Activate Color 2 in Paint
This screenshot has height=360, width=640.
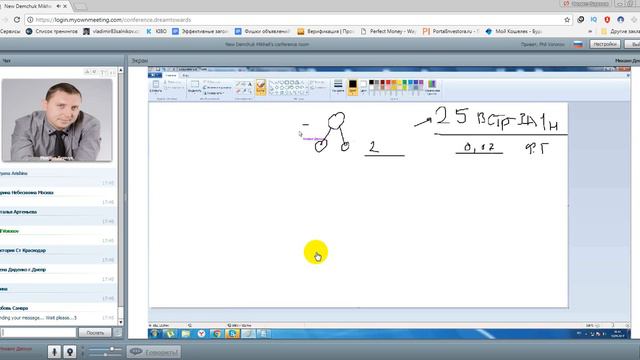pyautogui.click(x=363, y=87)
